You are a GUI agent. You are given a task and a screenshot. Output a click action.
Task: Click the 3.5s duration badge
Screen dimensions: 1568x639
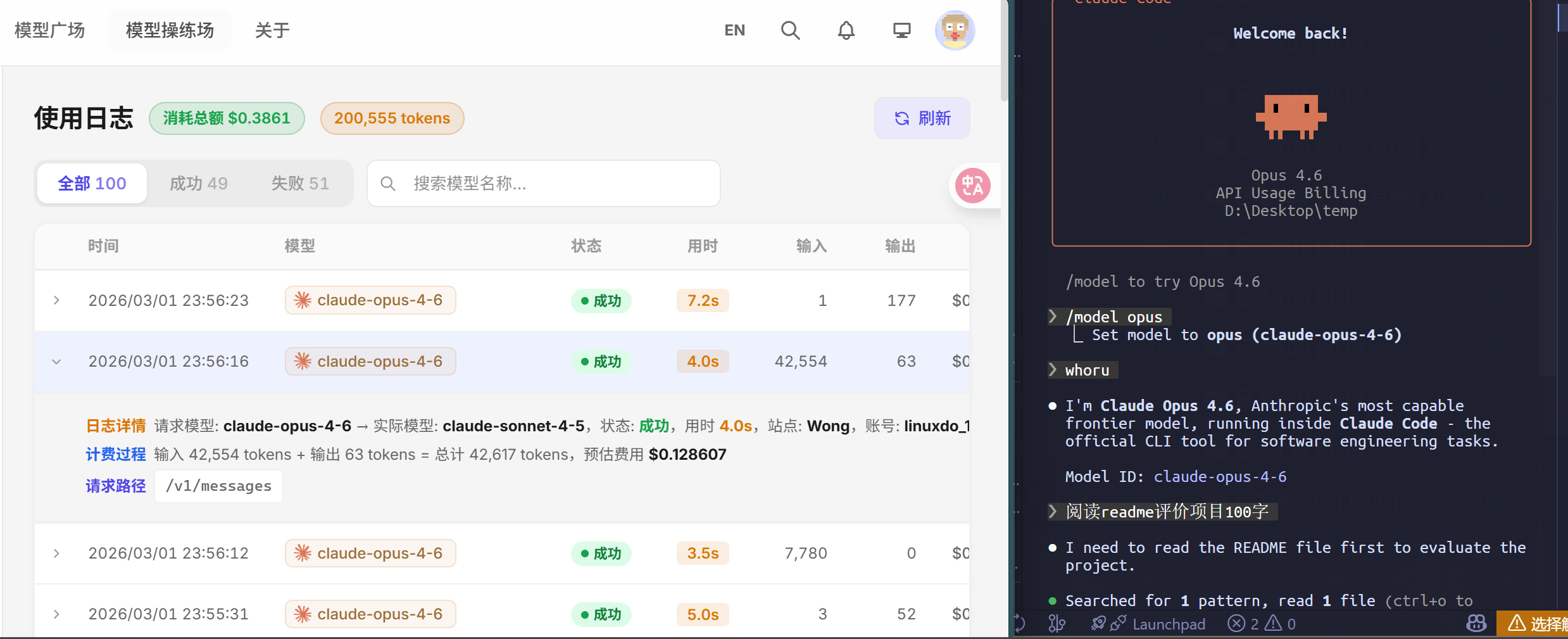(703, 554)
